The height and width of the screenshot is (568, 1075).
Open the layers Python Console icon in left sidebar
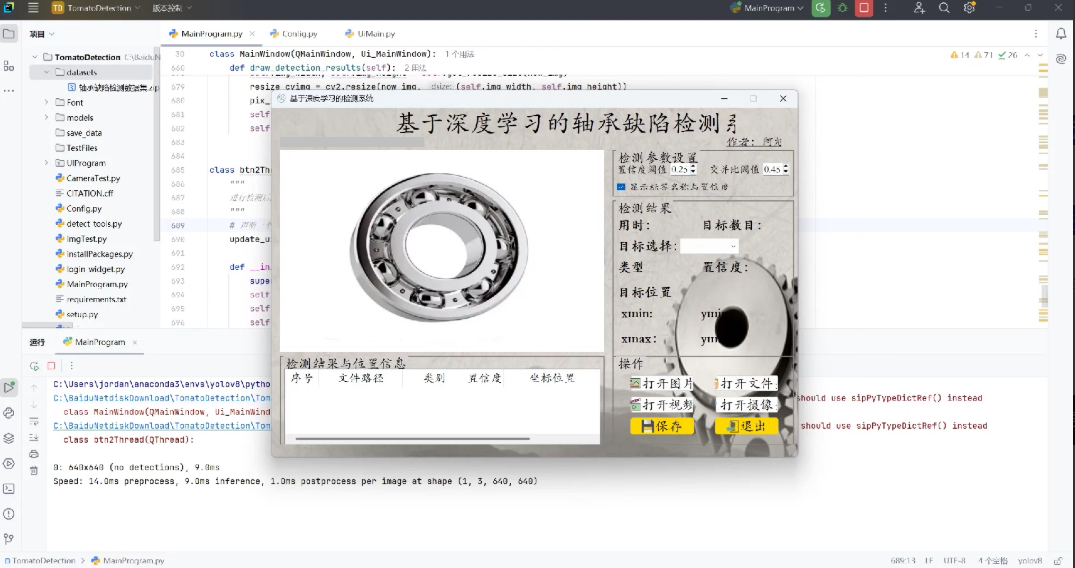[x=9, y=438]
